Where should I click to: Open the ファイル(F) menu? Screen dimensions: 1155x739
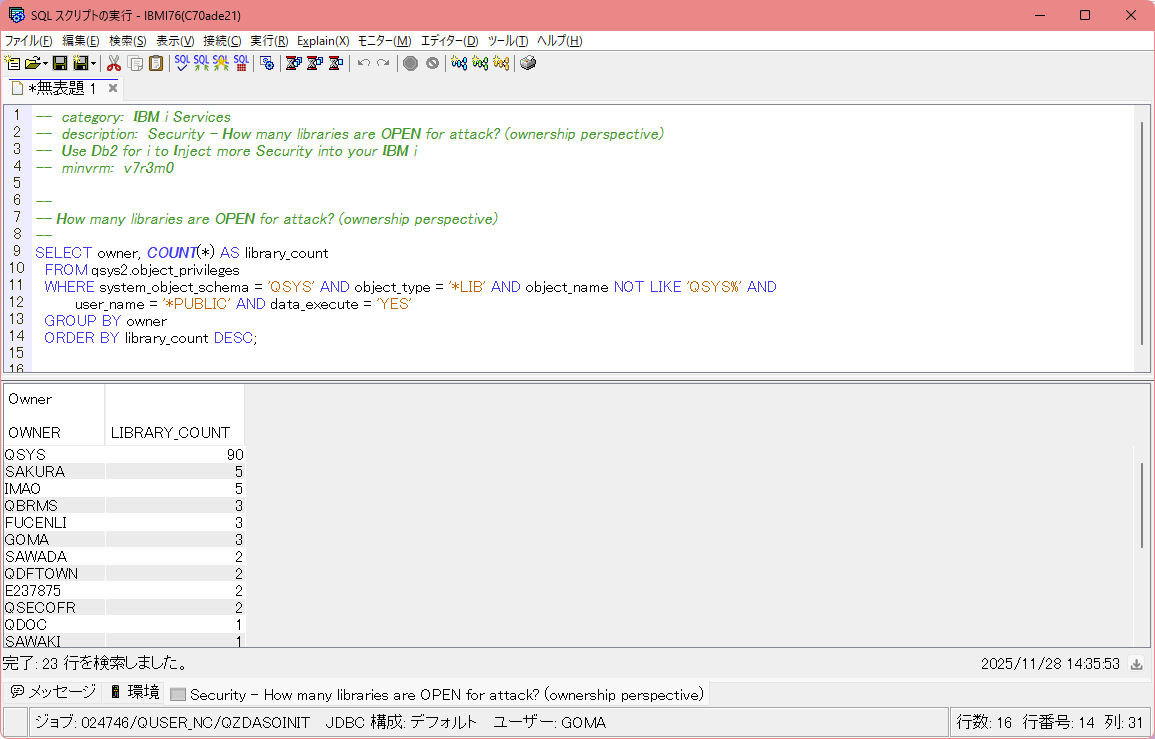pos(29,41)
